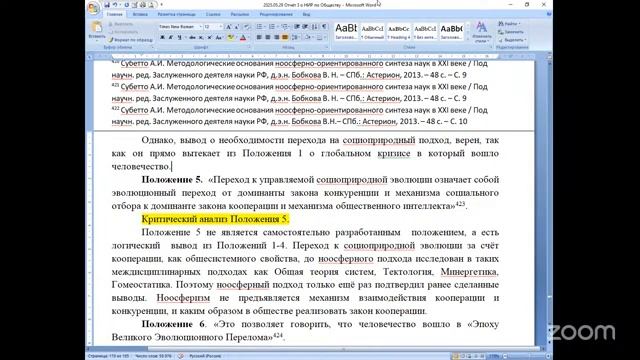
Task: Center align text
Action: coord(267,38)
